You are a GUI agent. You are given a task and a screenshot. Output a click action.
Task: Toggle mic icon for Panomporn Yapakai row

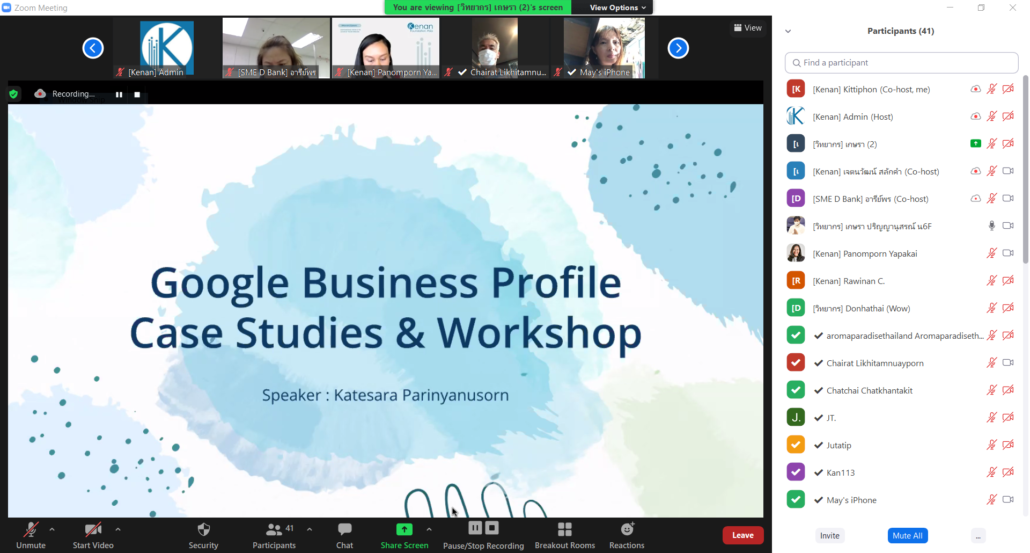tap(992, 254)
